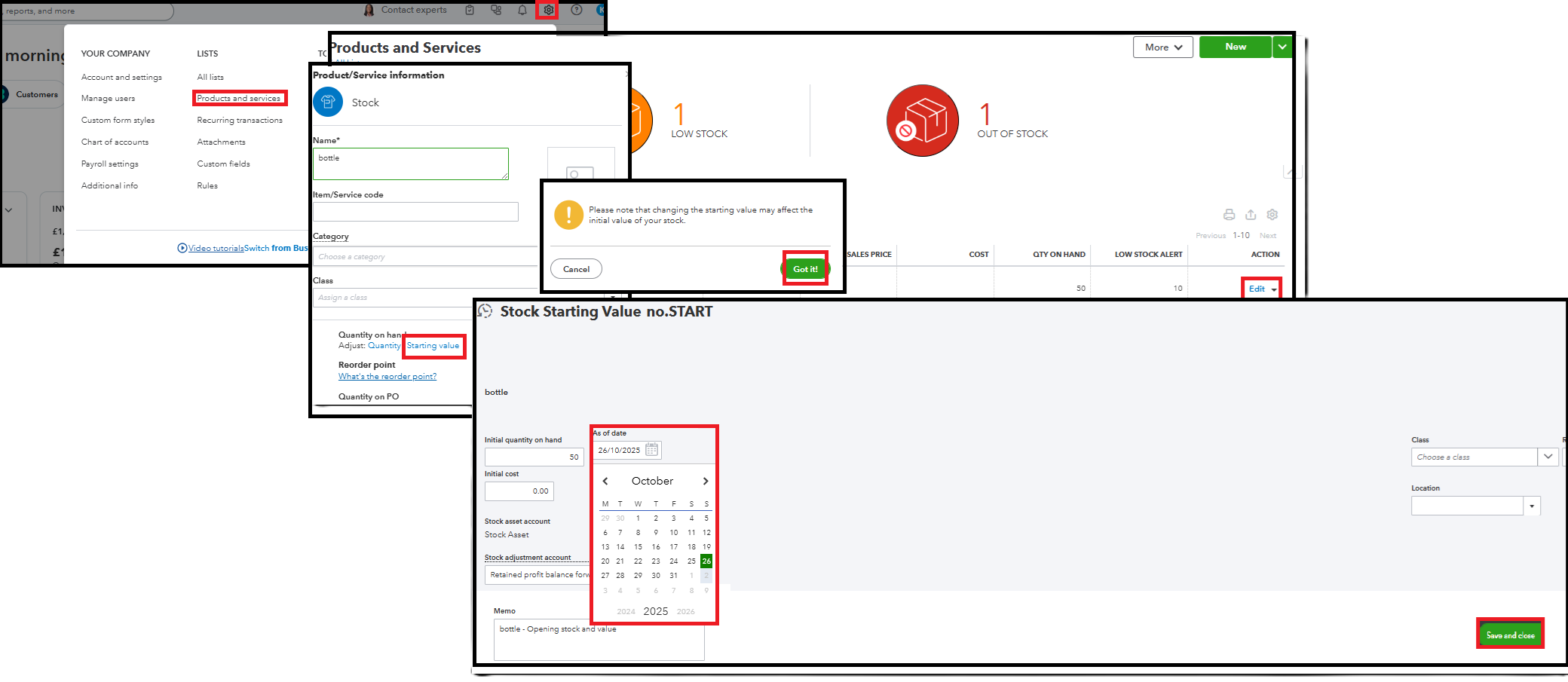Screen dimensions: 1568x682
Task: Open the Edit action dropdown arrow
Action: tap(1274, 289)
